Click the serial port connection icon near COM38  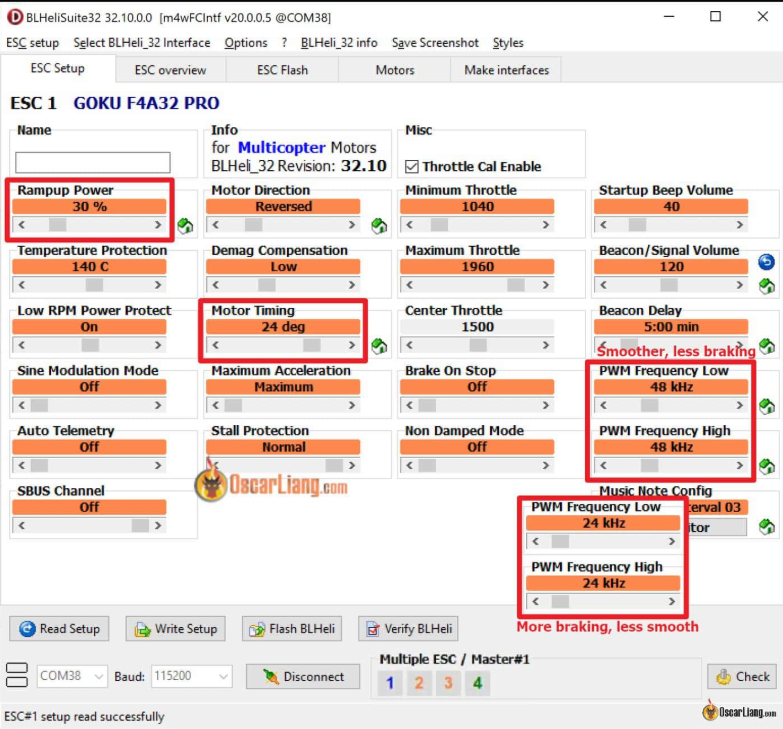pos(16,675)
